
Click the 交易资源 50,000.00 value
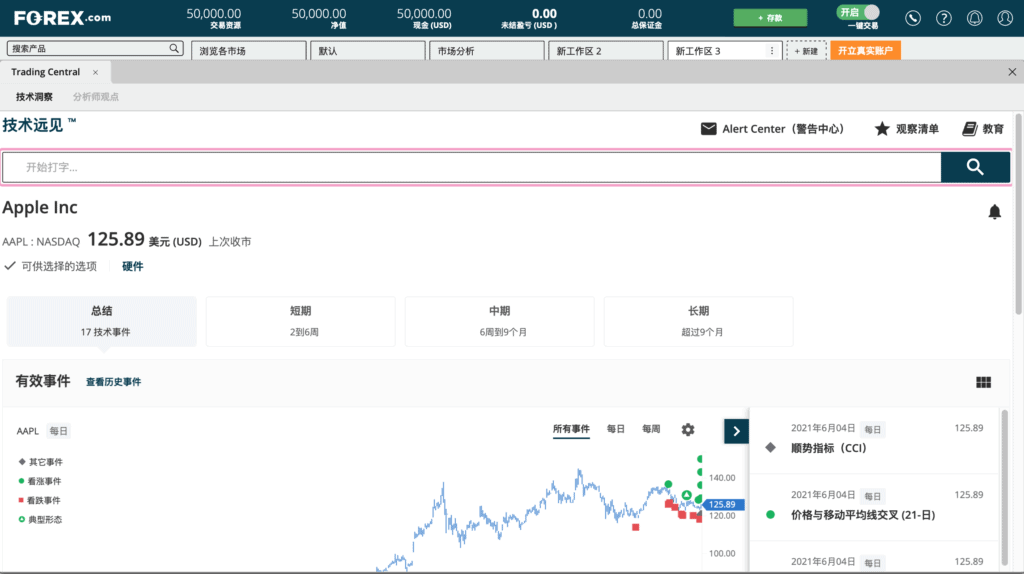pyautogui.click(x=214, y=14)
